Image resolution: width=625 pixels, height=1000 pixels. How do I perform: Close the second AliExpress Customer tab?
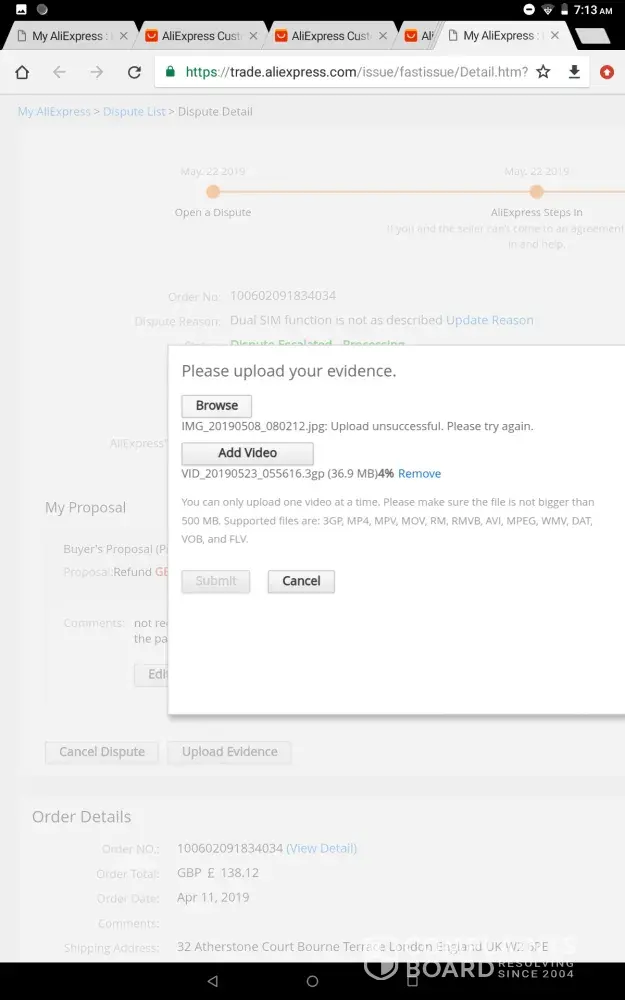coord(383,36)
